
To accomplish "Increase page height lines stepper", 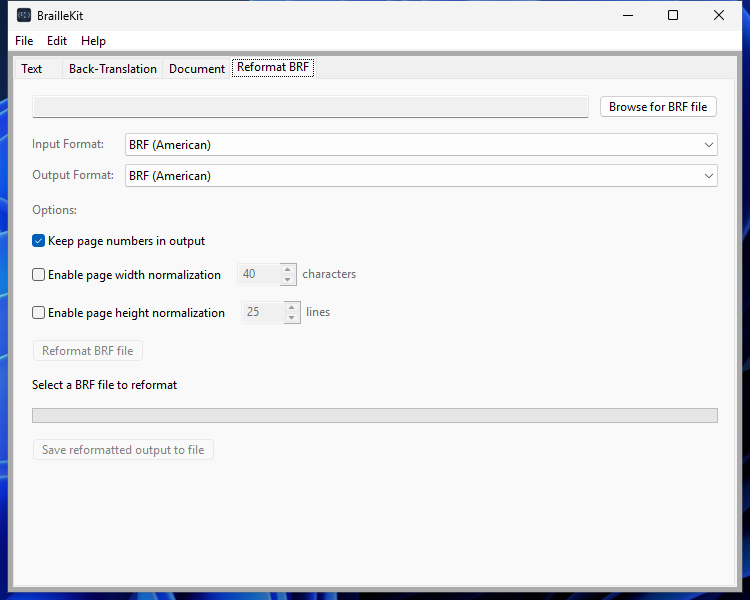I will coord(292,307).
